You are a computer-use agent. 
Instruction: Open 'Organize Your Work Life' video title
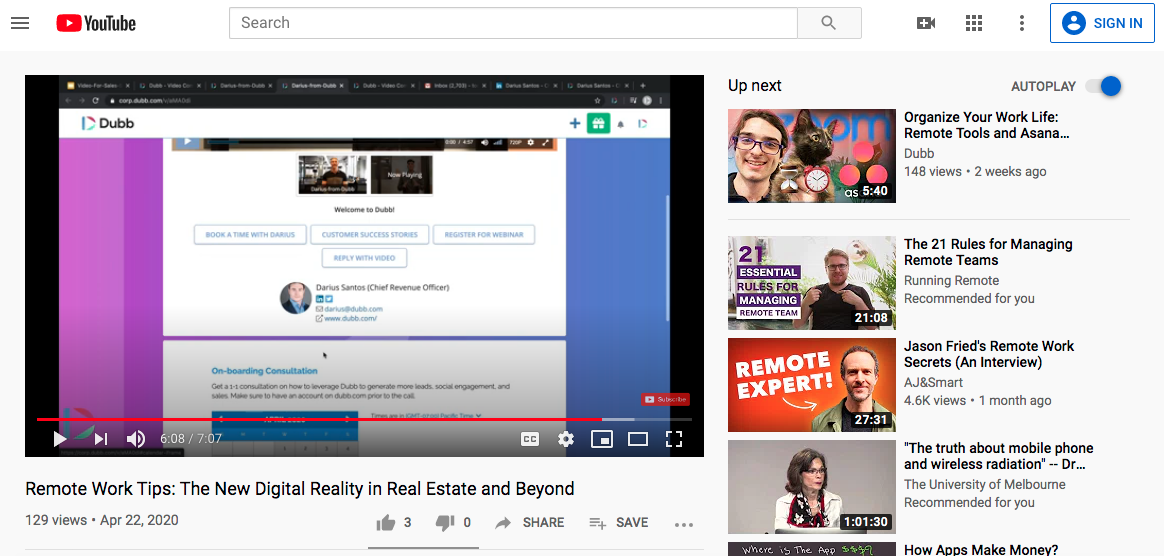pyautogui.click(x=987, y=125)
